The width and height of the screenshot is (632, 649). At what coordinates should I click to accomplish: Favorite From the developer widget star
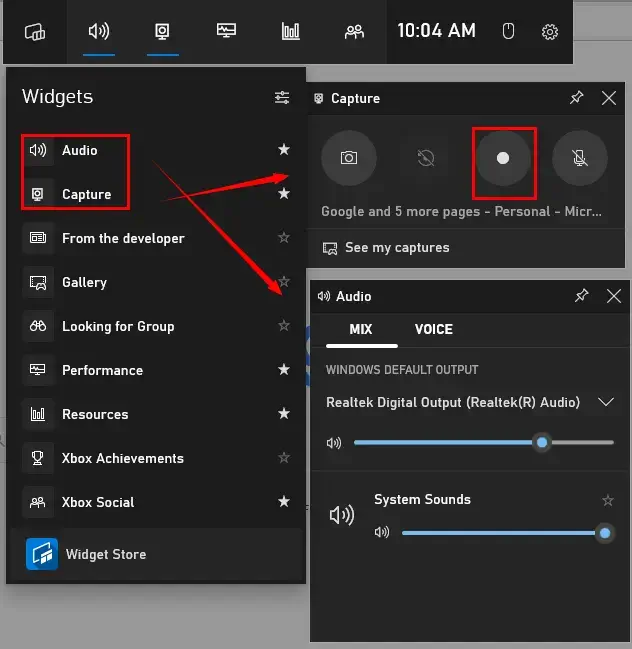tap(284, 237)
